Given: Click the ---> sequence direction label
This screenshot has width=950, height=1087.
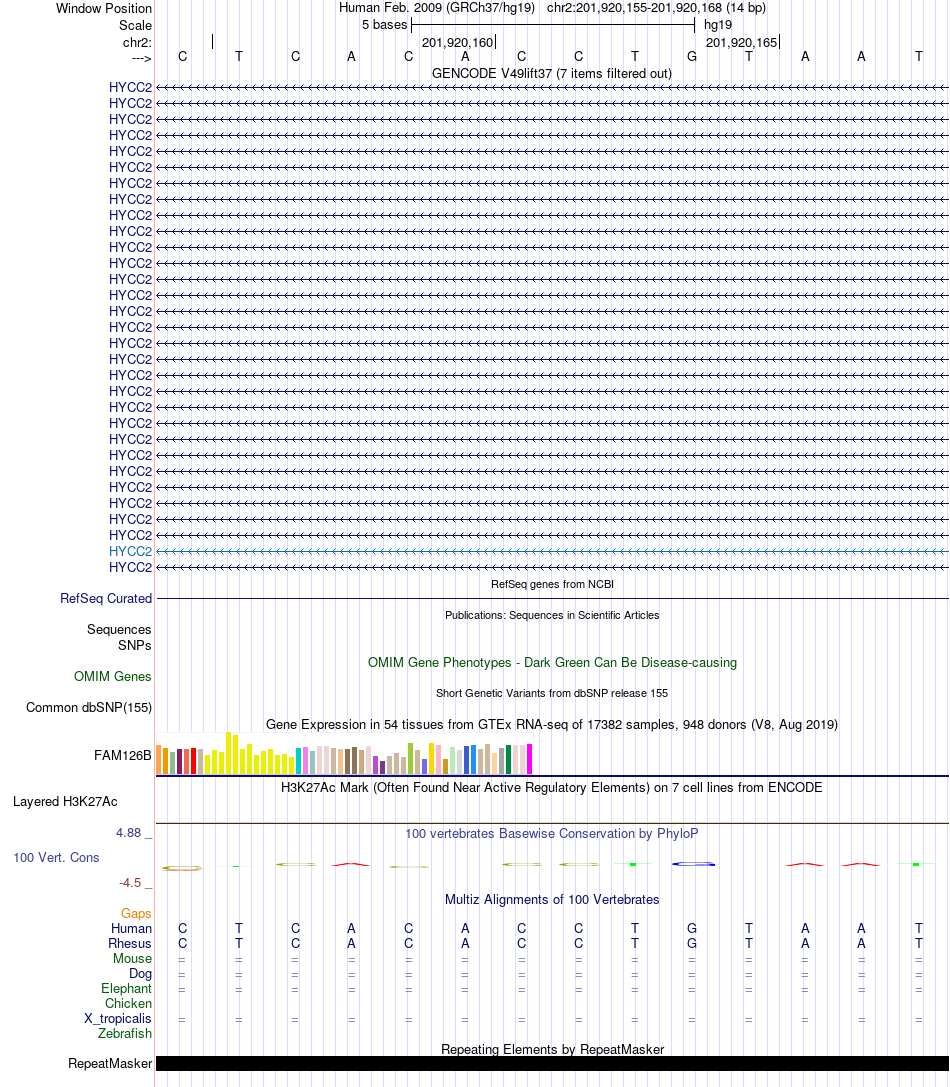Looking at the screenshot, I should [141, 58].
